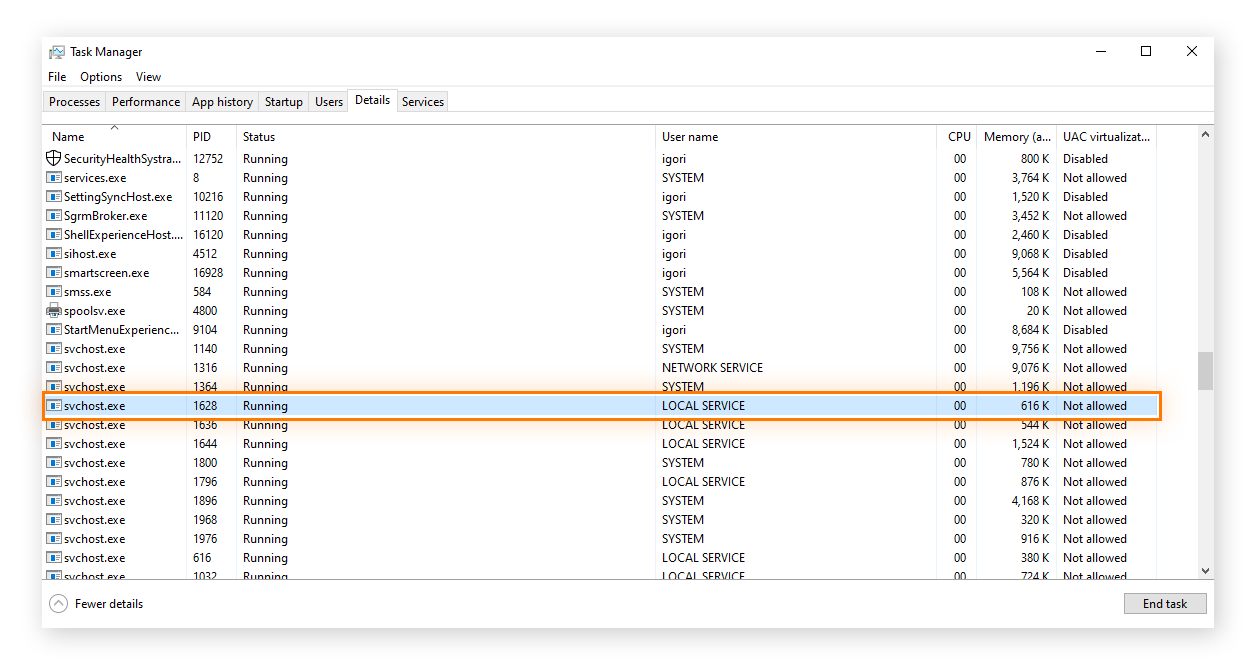This screenshot has width=1253, height=666.
Task: Click icon of svchost.exe with PID 616
Action: click(54, 557)
